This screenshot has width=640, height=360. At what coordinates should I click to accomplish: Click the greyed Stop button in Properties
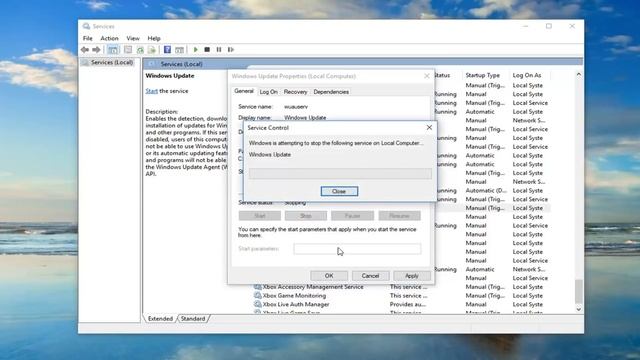(306, 216)
